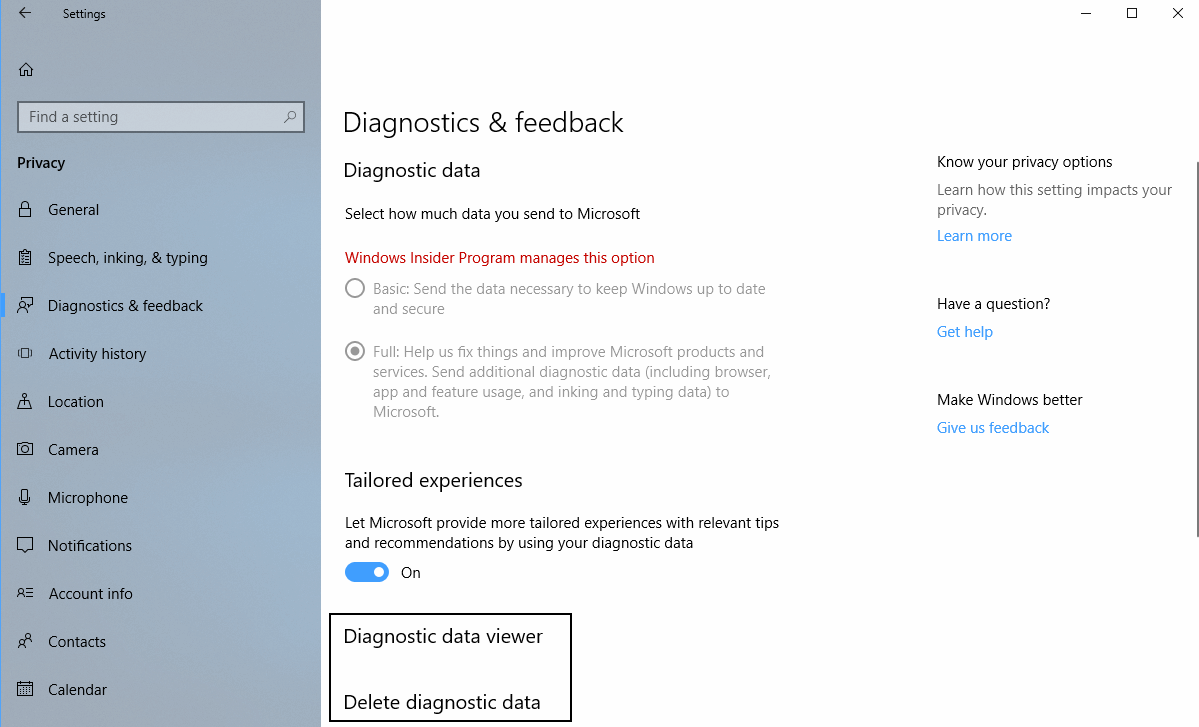Select the Location icon in sidebar
Screen dimensions: 1199x727
click(26, 402)
